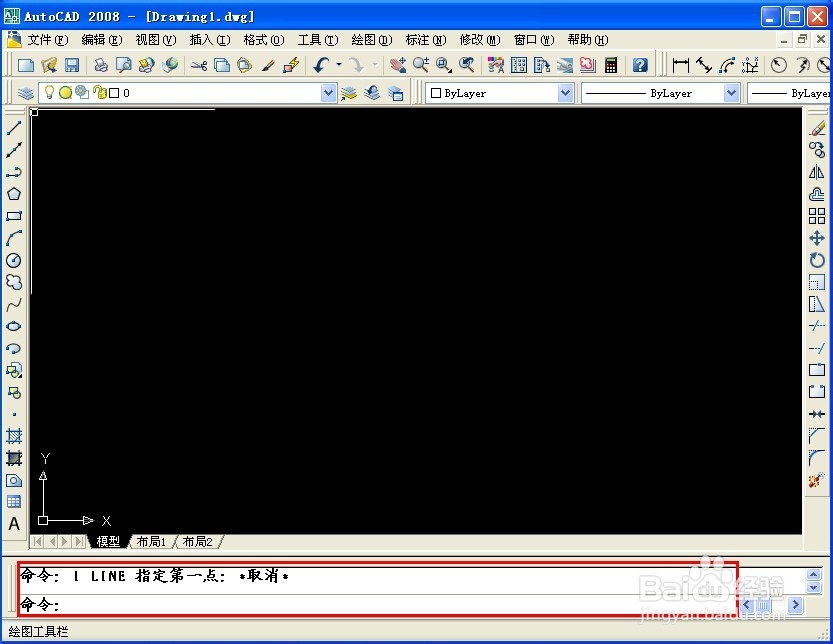The image size is (833, 644).
Task: Expand the layer list dropdown
Action: [x=328, y=93]
